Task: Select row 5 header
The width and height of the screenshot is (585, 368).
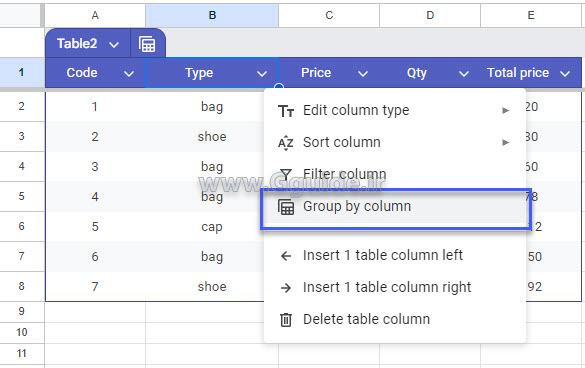Action: pos(22,196)
